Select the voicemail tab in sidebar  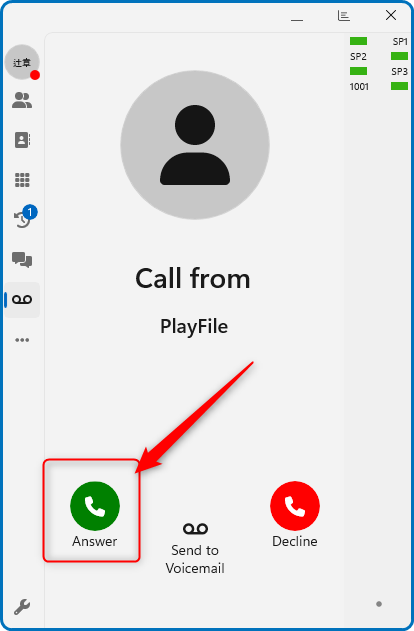coord(22,300)
